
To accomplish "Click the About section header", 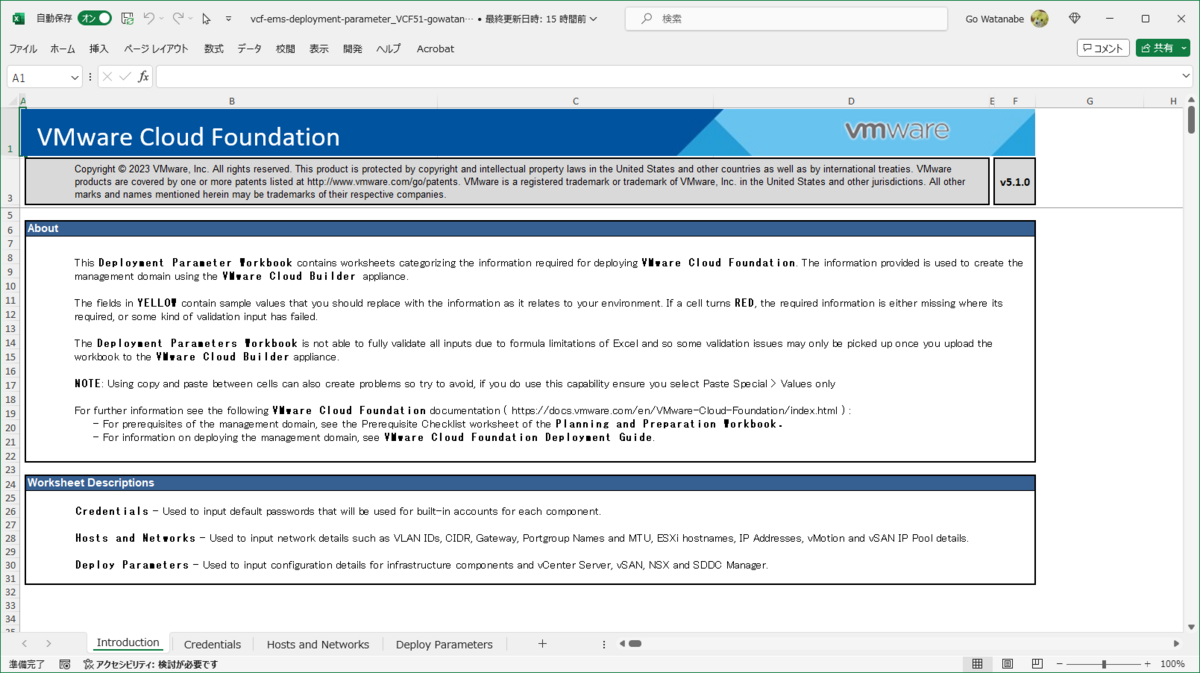I will [530, 228].
